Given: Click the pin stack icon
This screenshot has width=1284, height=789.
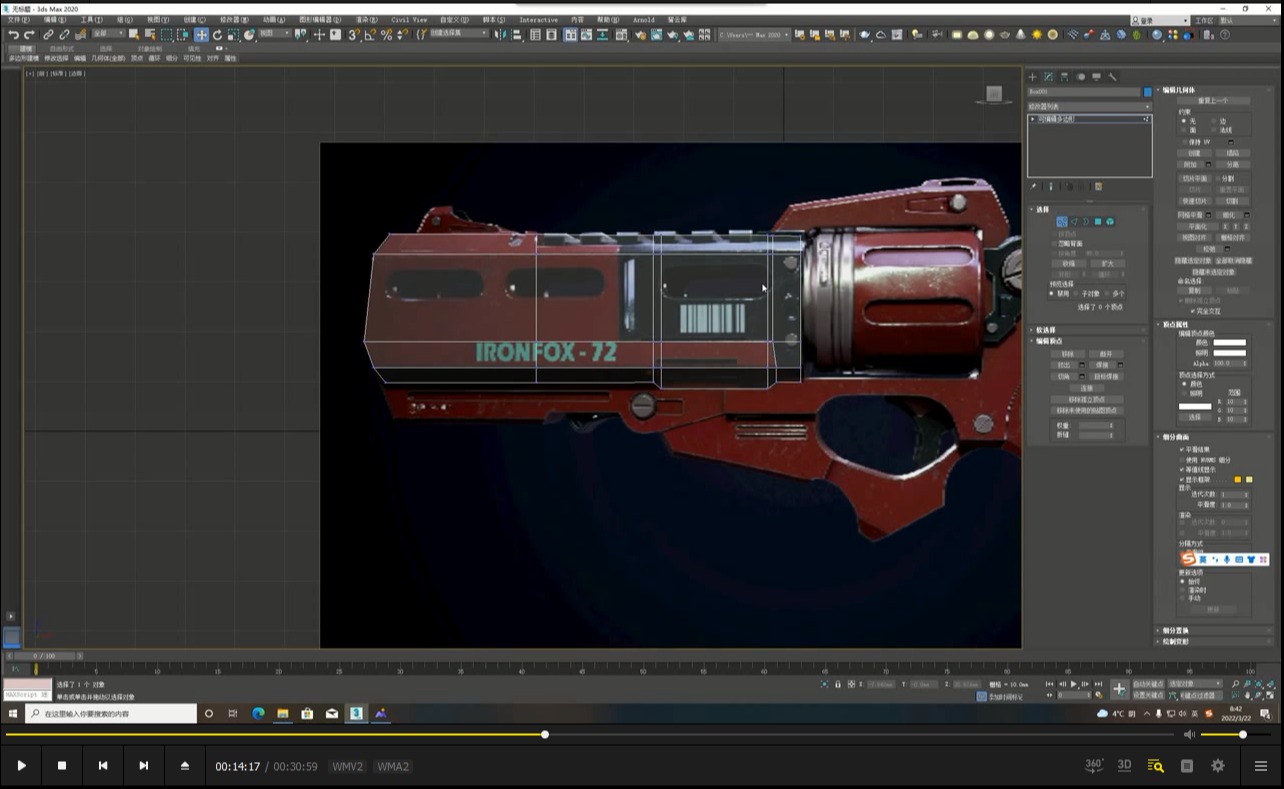Looking at the screenshot, I should (x=1033, y=187).
